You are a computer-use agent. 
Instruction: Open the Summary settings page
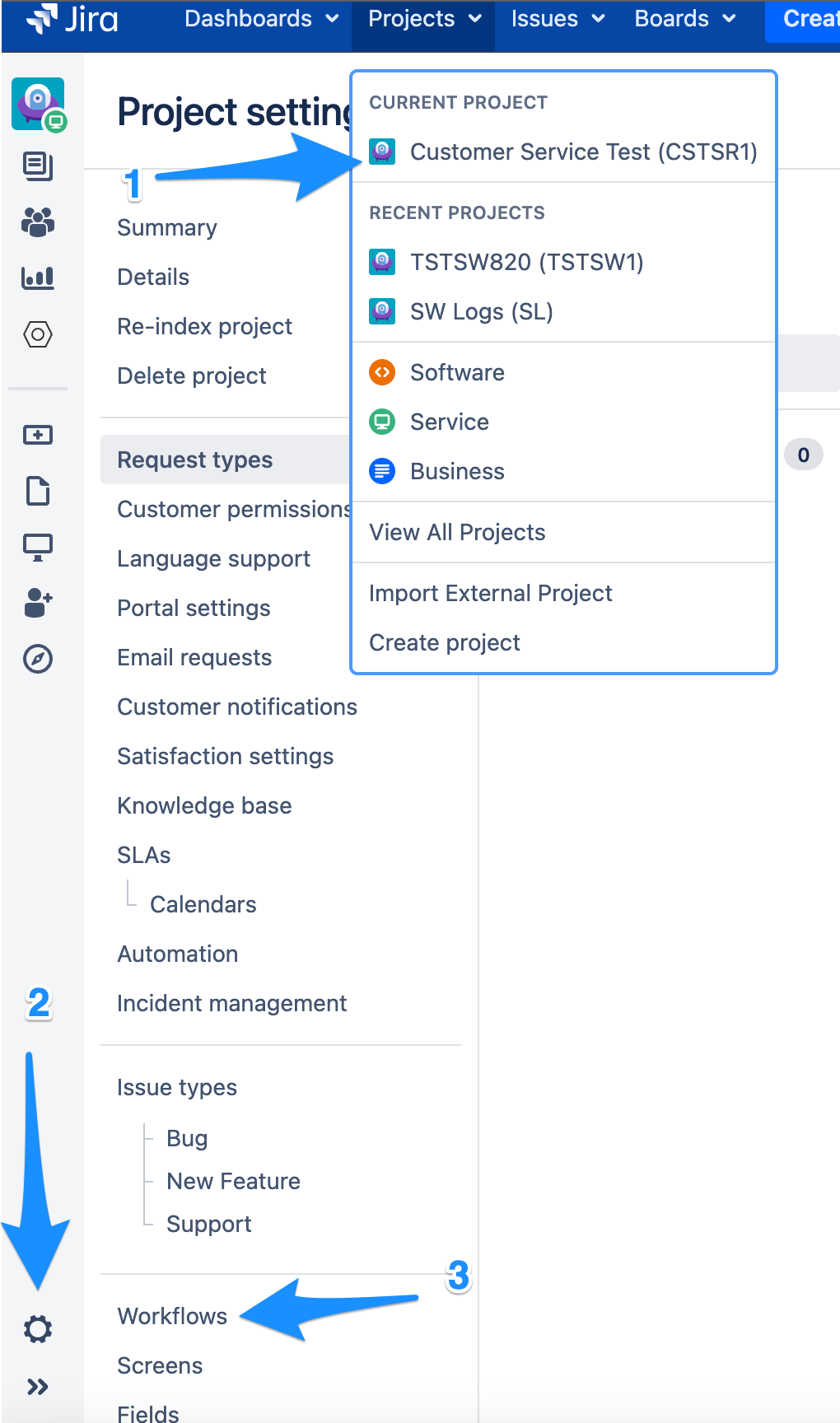(167, 227)
